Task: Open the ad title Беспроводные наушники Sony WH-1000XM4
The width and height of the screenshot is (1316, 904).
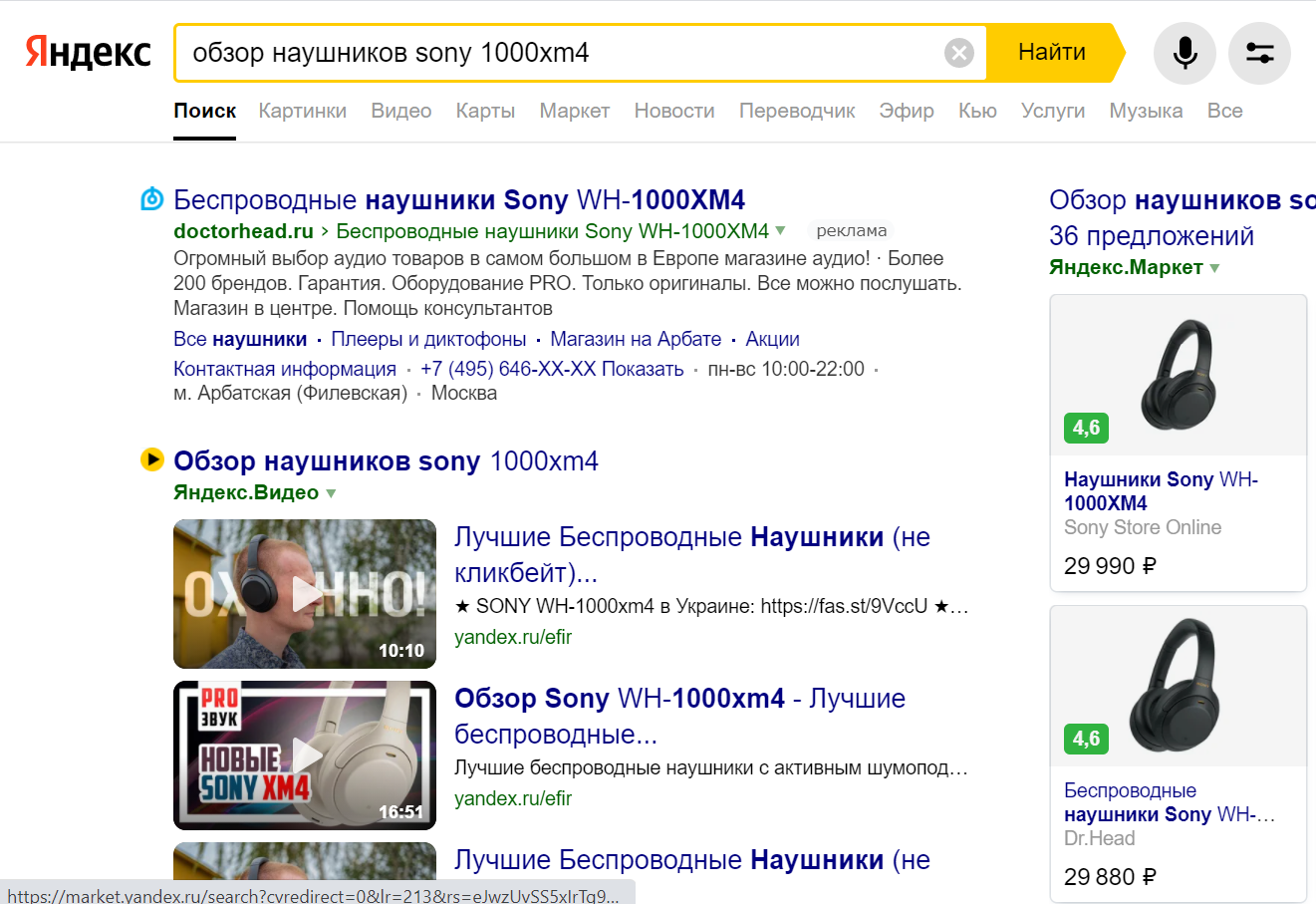Action: coord(459,199)
